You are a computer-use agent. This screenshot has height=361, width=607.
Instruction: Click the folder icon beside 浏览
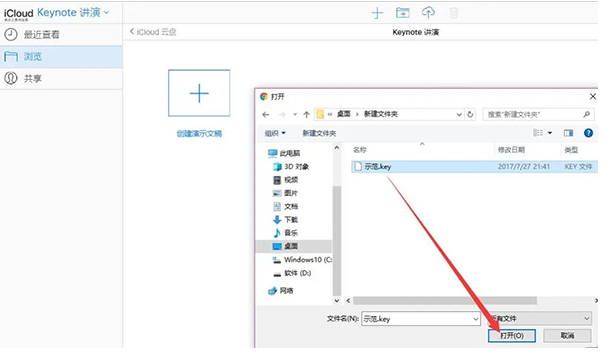[x=11, y=56]
